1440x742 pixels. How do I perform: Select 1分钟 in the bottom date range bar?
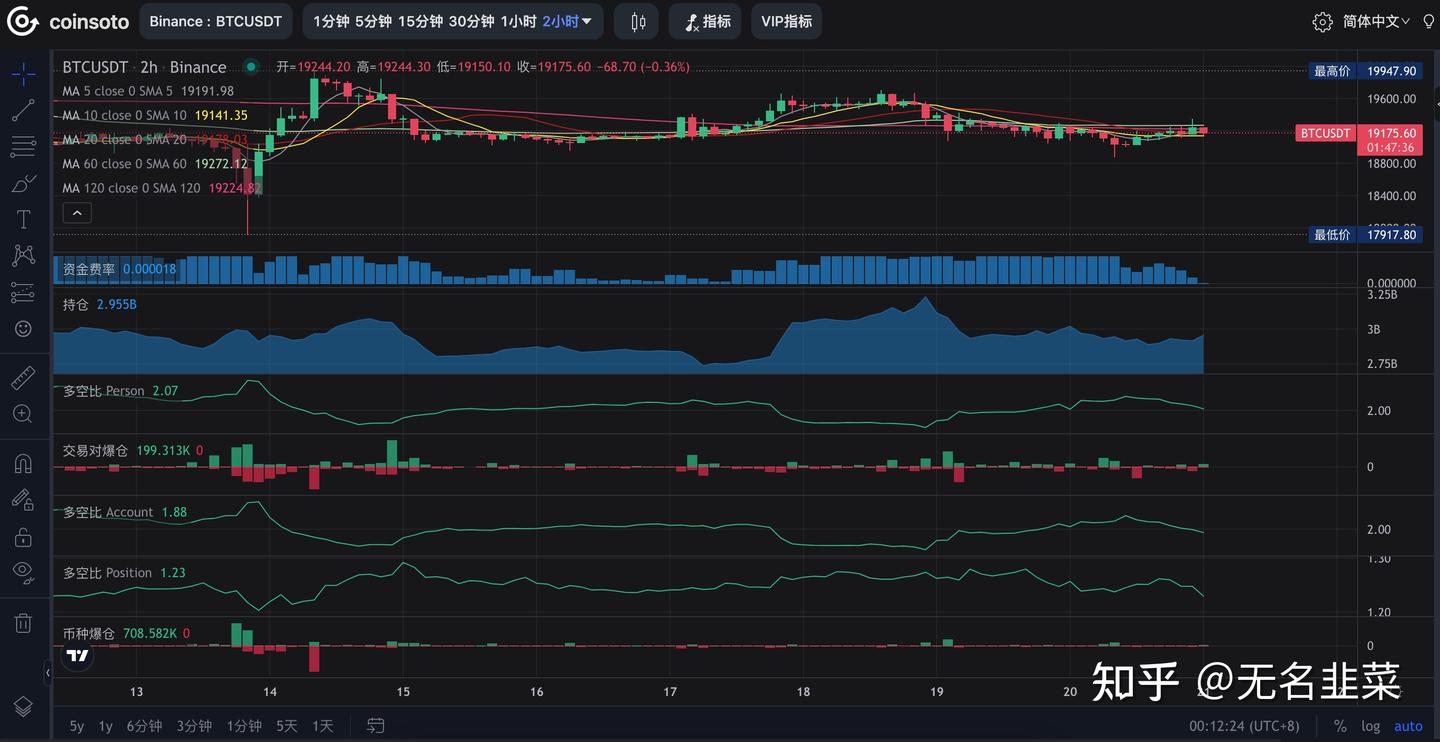point(244,726)
